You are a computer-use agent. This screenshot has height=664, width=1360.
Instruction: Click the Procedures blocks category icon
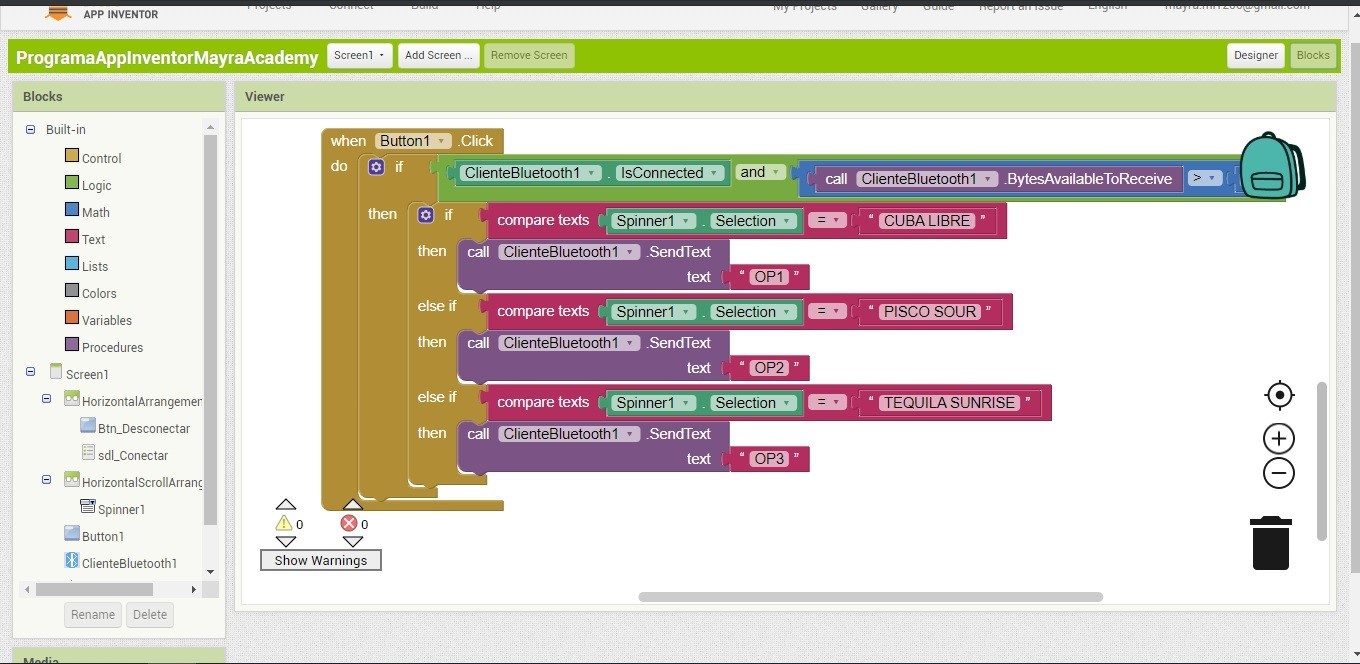point(72,345)
